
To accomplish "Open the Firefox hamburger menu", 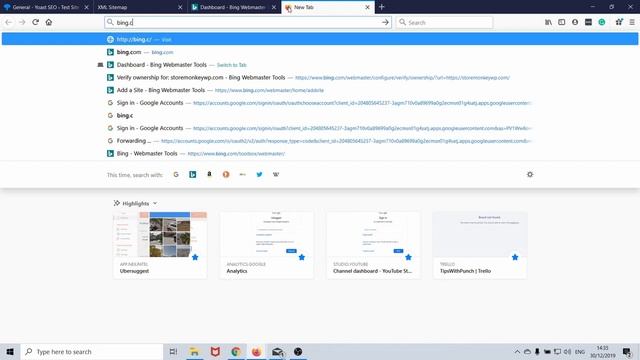I will click(632, 22).
